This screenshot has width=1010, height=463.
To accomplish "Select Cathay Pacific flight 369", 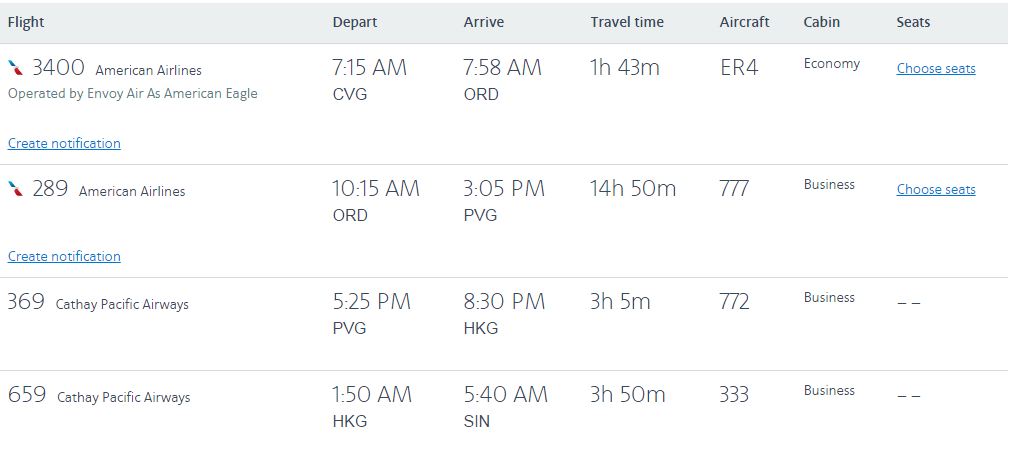I will click(x=26, y=302).
